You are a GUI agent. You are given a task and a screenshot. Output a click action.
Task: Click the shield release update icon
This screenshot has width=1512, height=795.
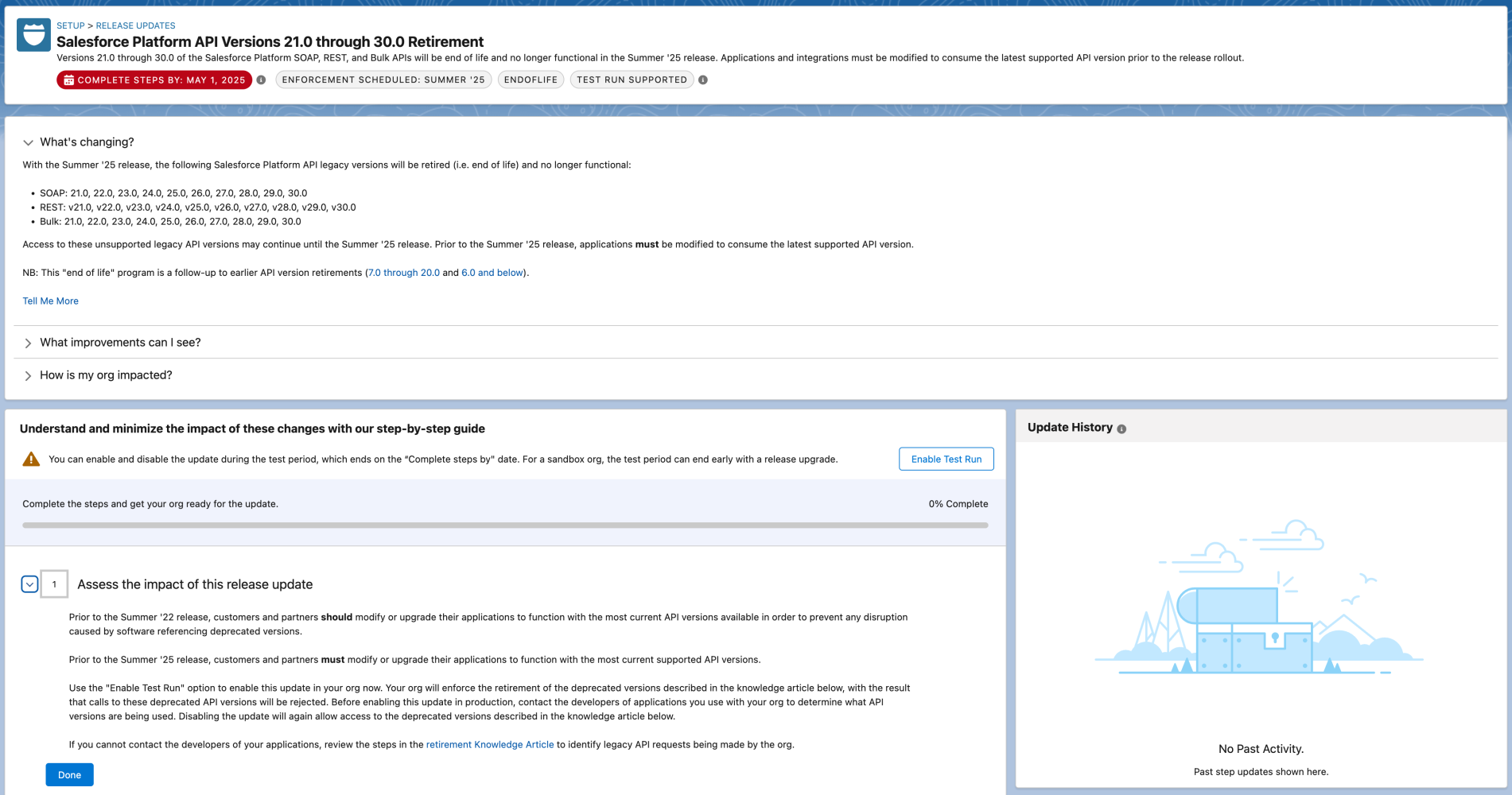pyautogui.click(x=33, y=35)
